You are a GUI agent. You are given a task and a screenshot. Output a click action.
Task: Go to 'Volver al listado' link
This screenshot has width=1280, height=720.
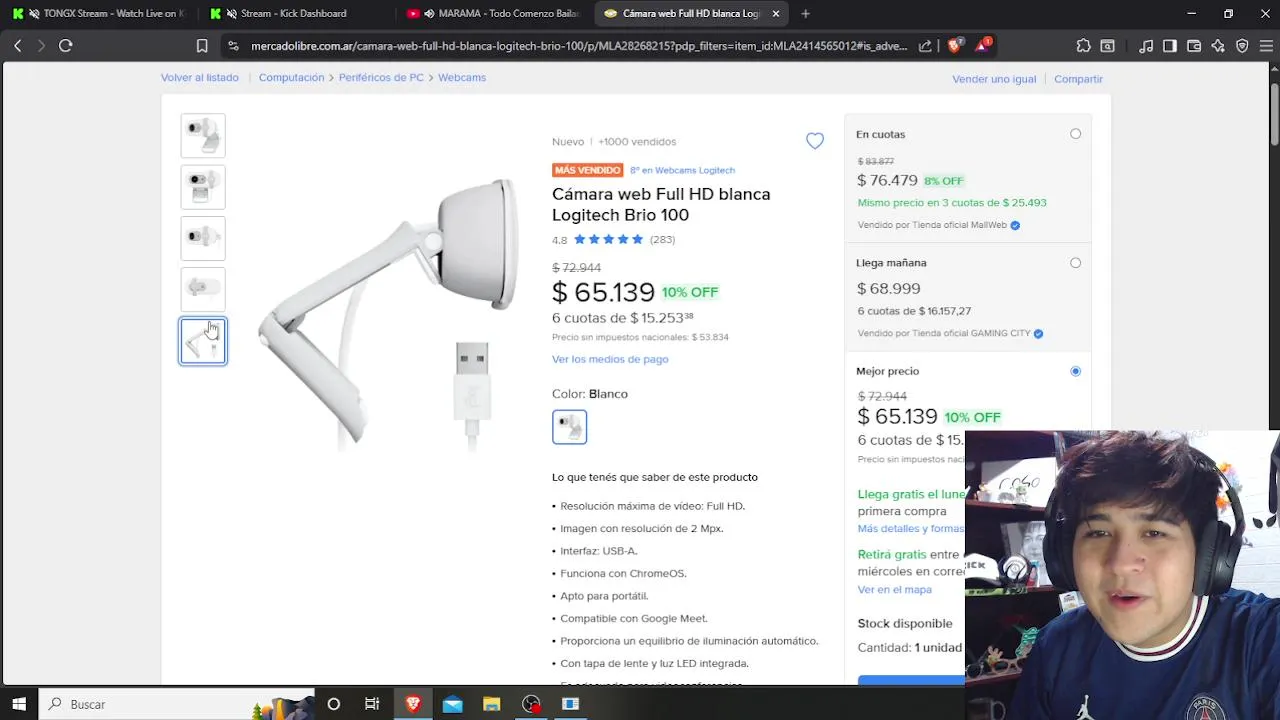point(200,77)
